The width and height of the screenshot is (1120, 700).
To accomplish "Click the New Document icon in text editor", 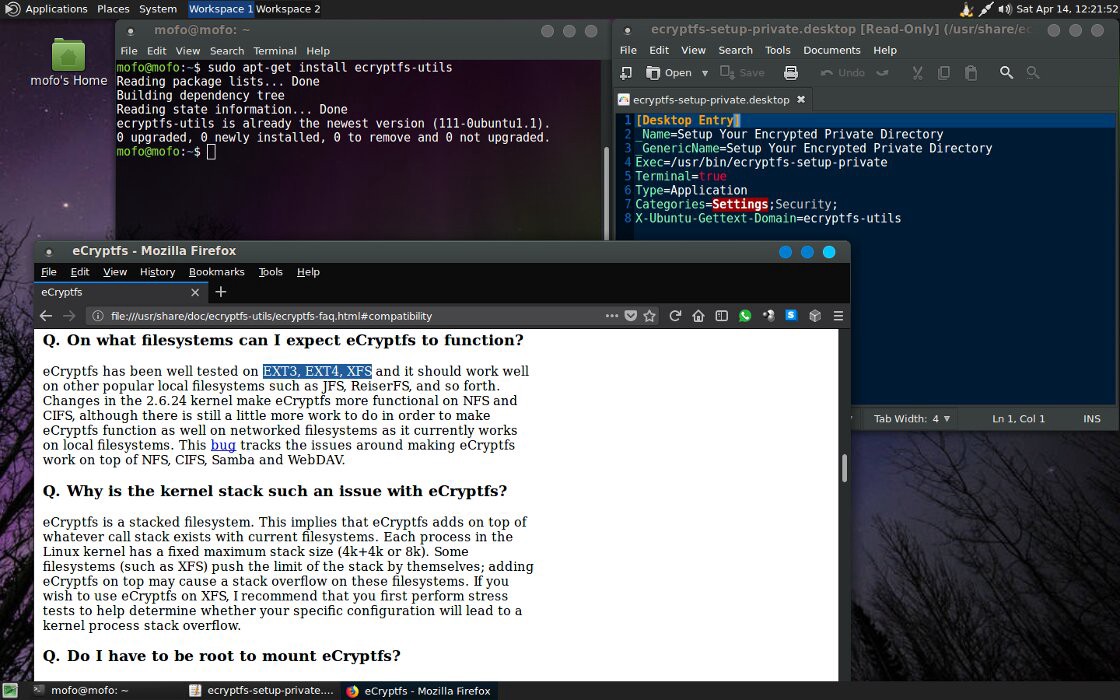I will 626,73.
